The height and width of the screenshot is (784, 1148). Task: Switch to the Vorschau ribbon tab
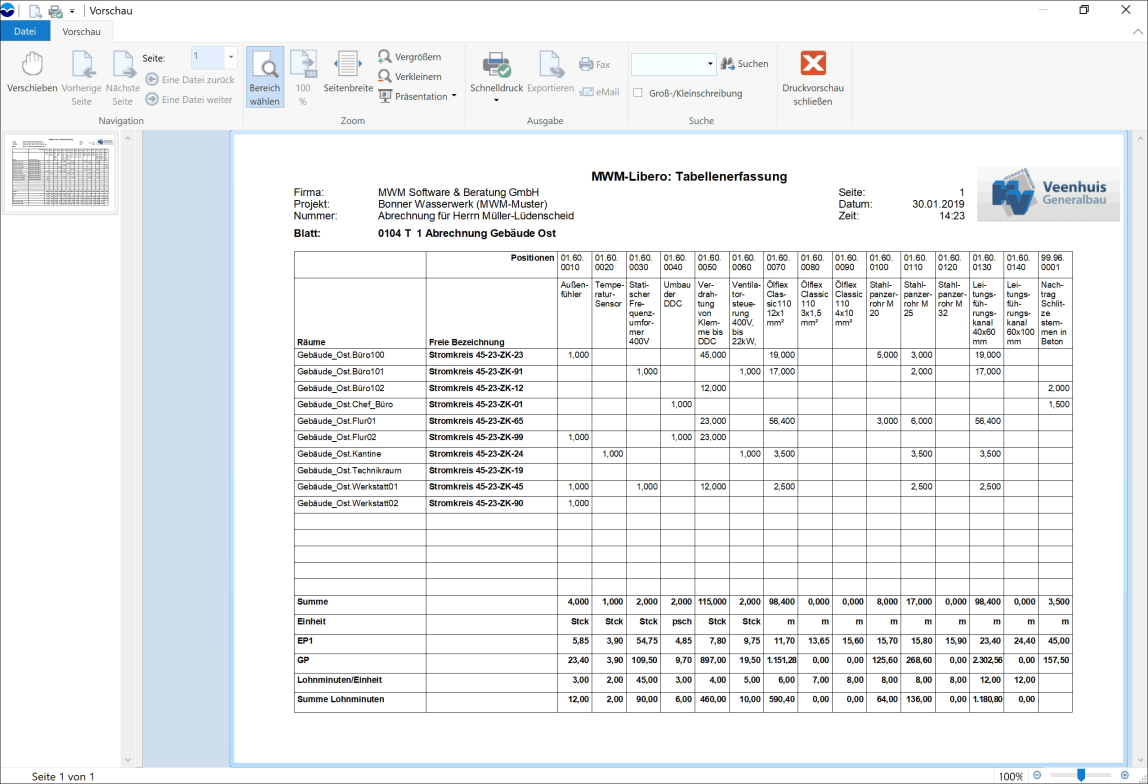tap(81, 31)
